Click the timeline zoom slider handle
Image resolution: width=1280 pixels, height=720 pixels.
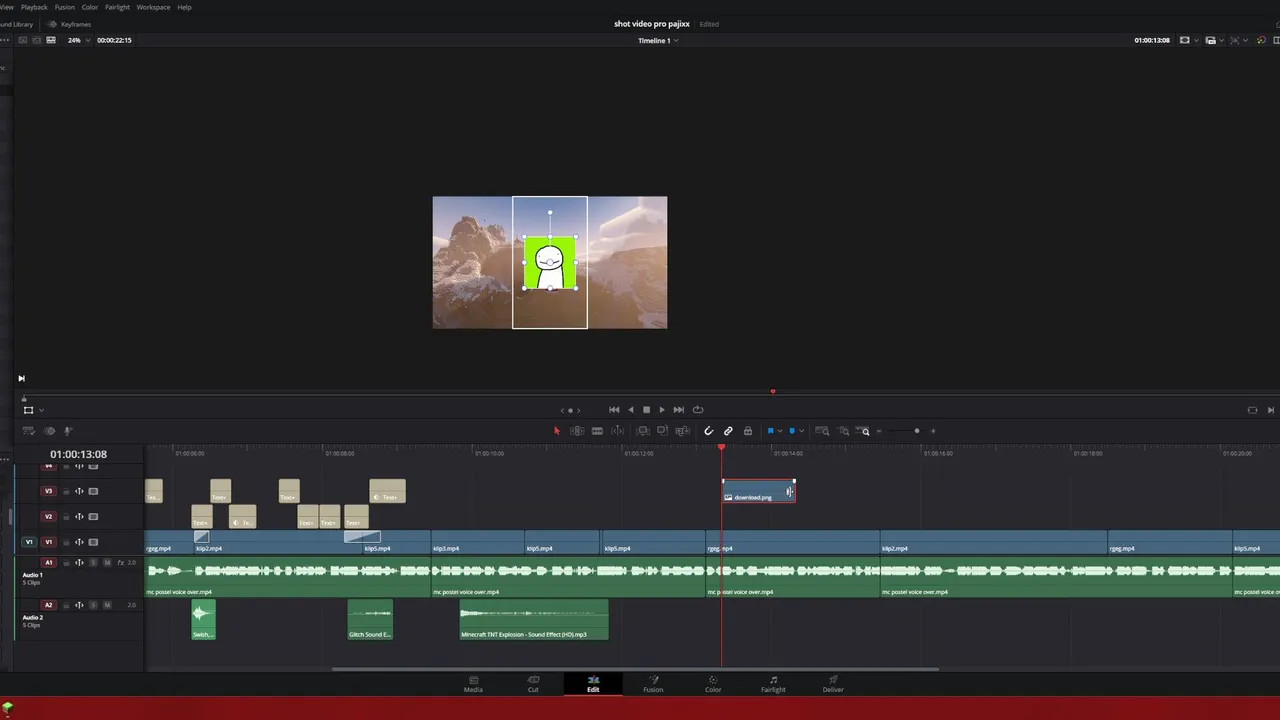click(x=917, y=431)
